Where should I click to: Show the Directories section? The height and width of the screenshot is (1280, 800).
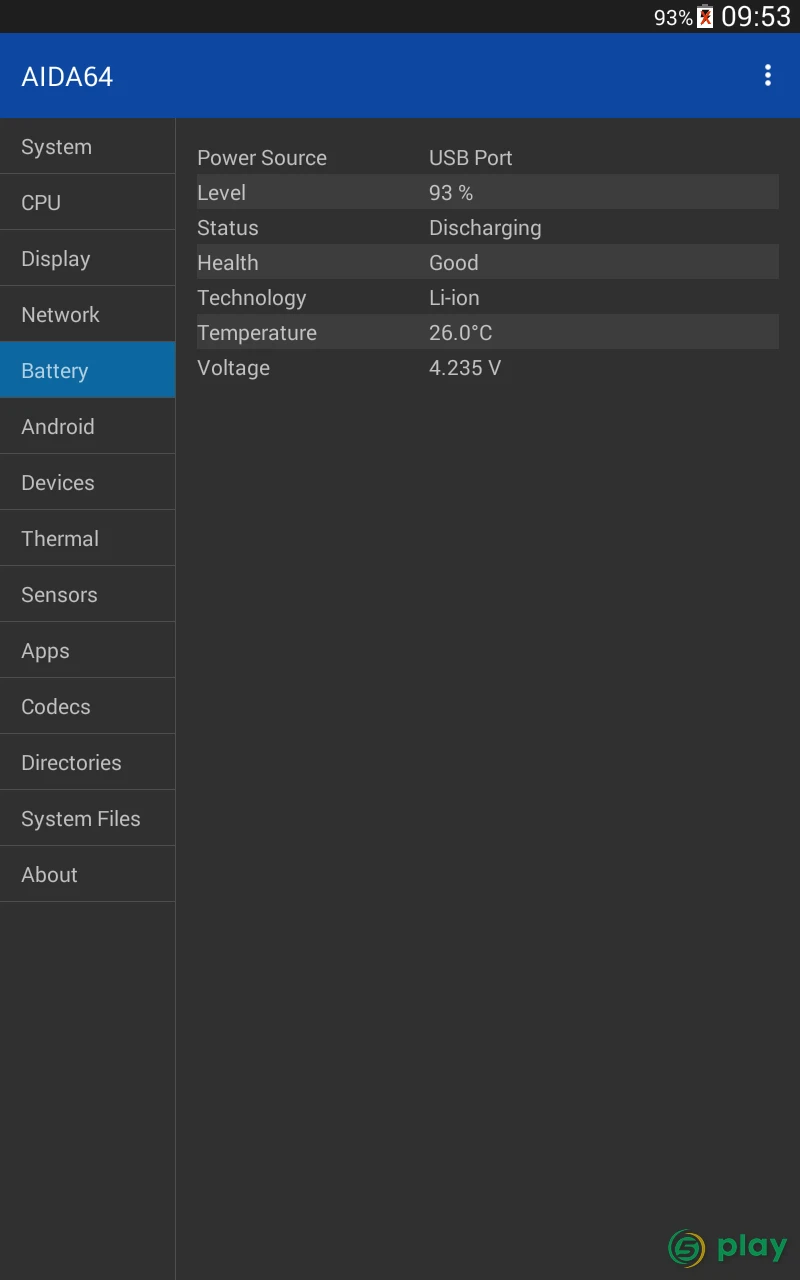(87, 763)
